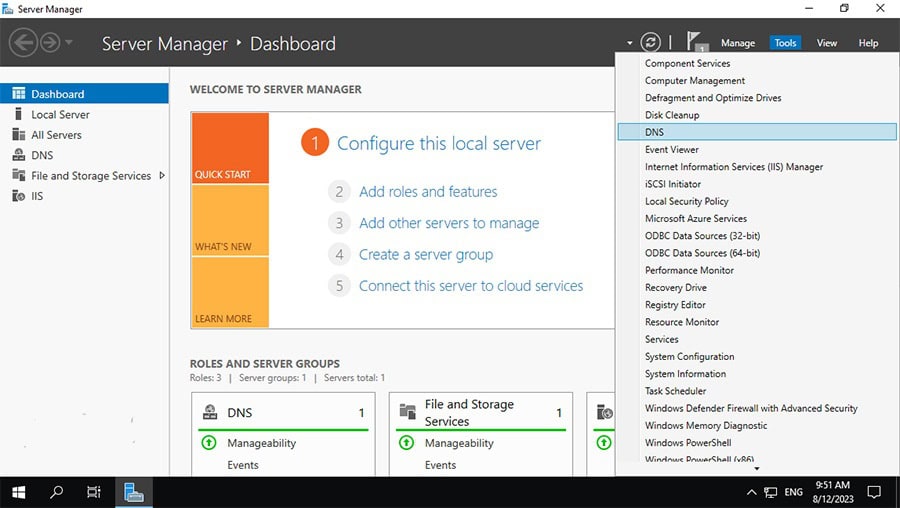900x508 pixels.
Task: Click File and Storage manageability status icon
Action: (406, 443)
